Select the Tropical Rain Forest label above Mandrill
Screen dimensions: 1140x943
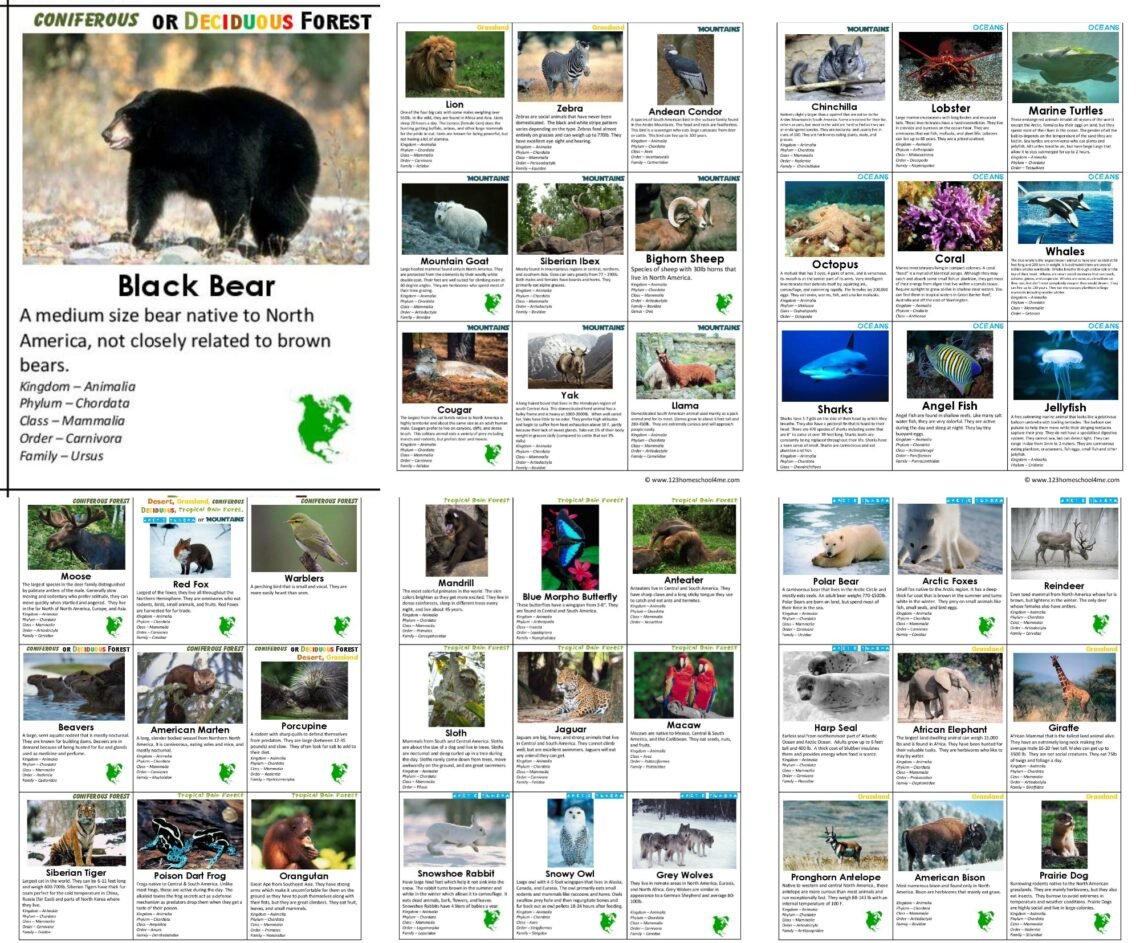pyautogui.click(x=476, y=499)
